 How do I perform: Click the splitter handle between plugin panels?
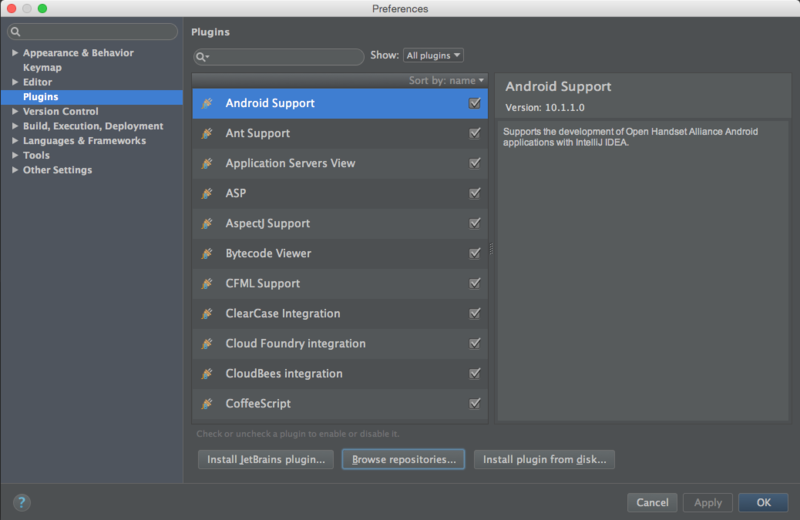pos(491,249)
